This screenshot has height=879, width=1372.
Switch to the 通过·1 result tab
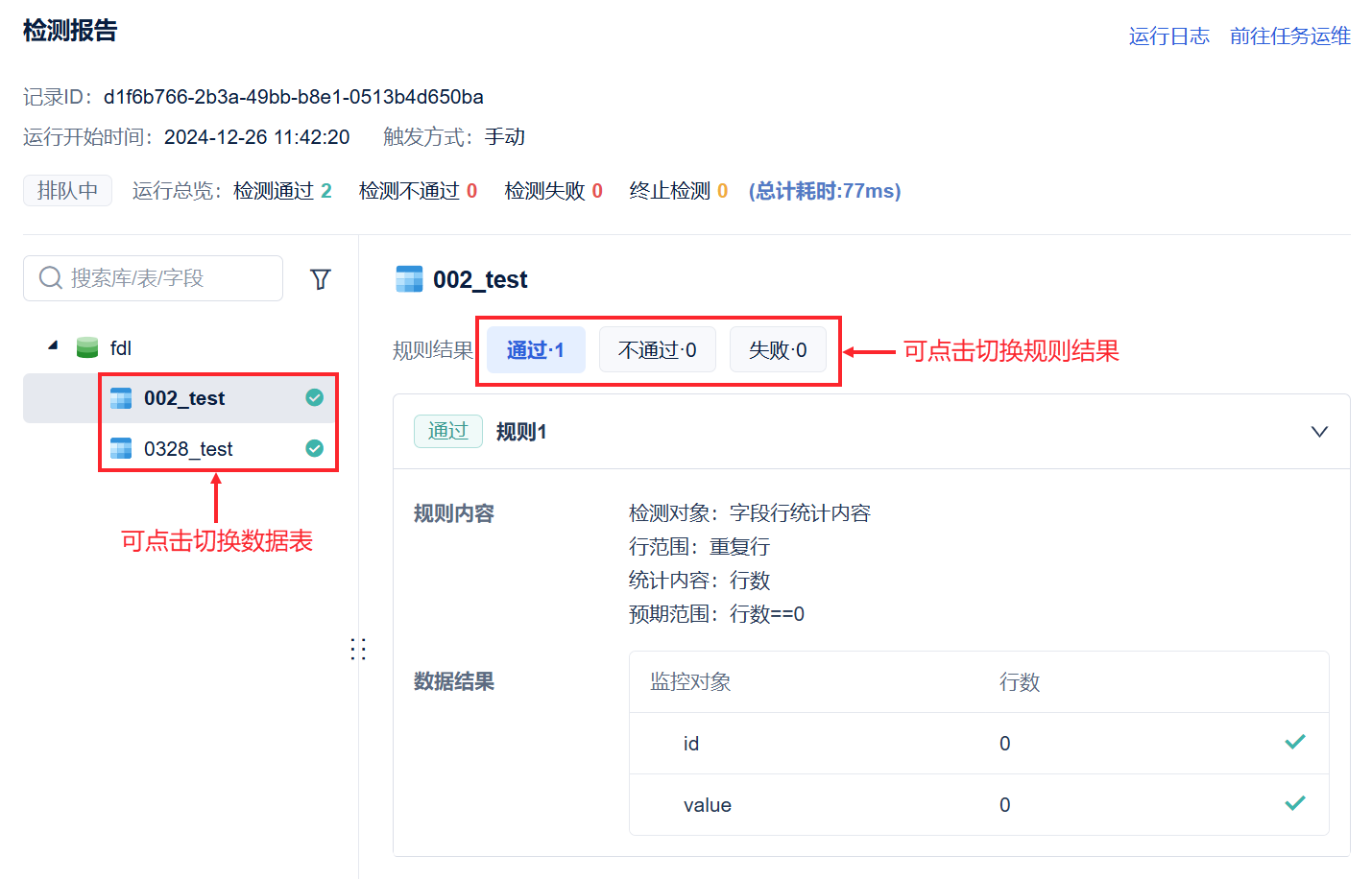pyautogui.click(x=536, y=349)
